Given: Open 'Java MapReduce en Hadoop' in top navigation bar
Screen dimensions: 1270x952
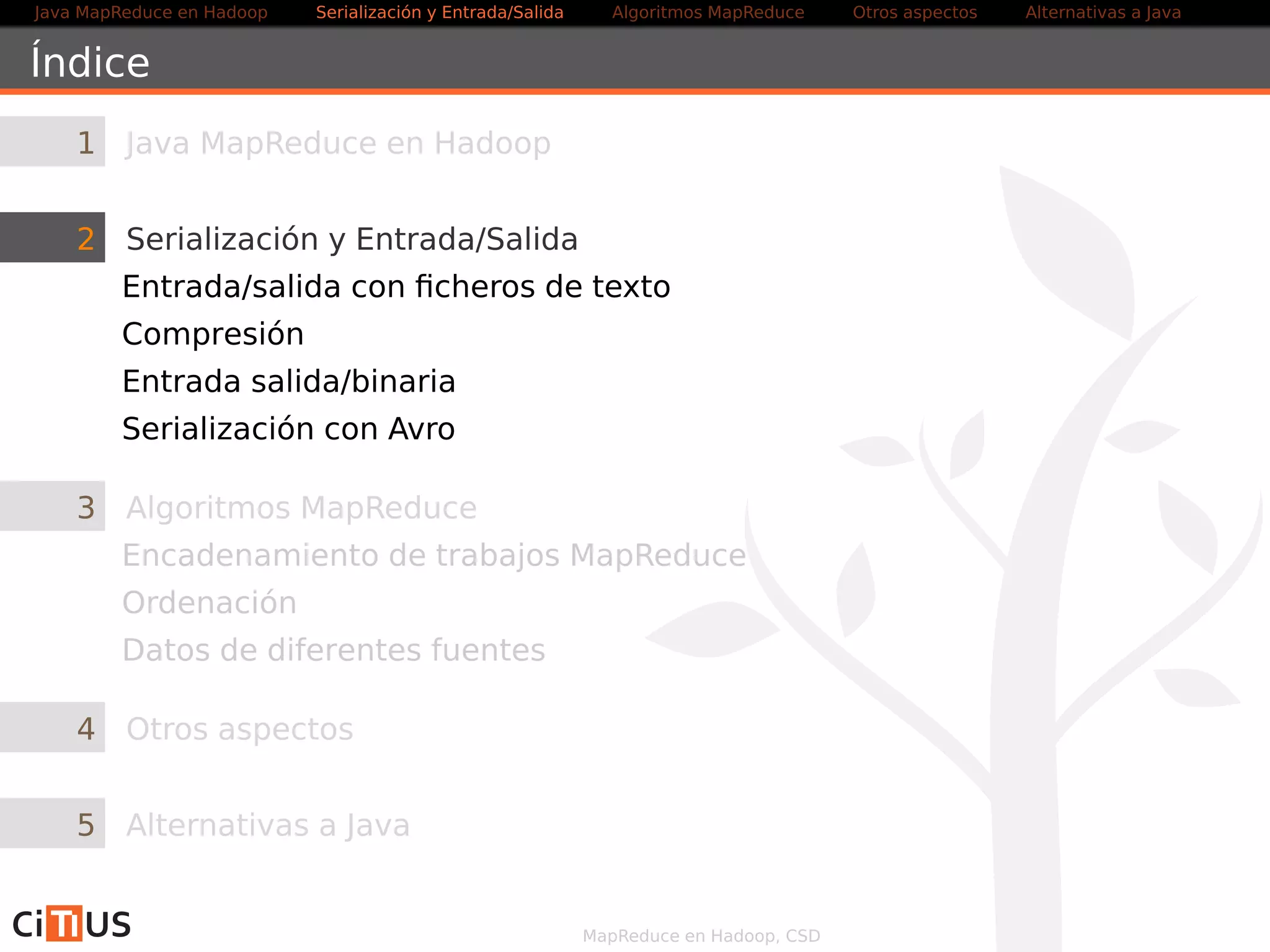Looking at the screenshot, I should tap(151, 12).
